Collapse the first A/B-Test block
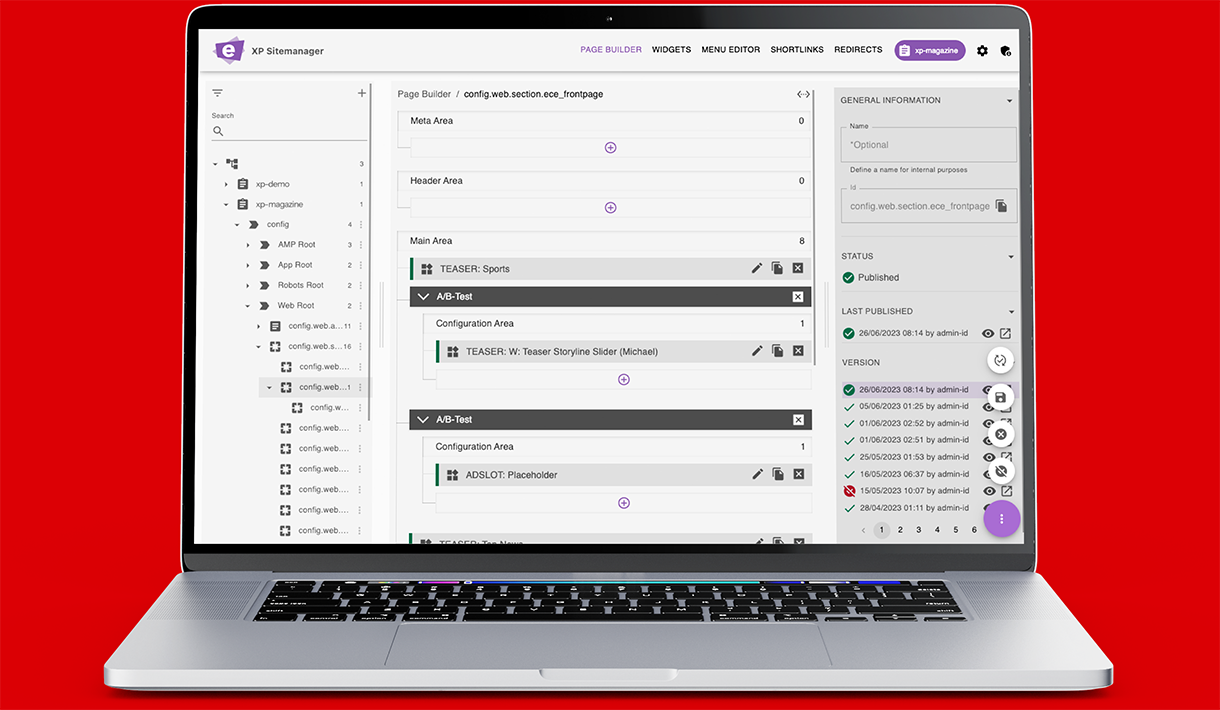1220x710 pixels. (x=423, y=297)
